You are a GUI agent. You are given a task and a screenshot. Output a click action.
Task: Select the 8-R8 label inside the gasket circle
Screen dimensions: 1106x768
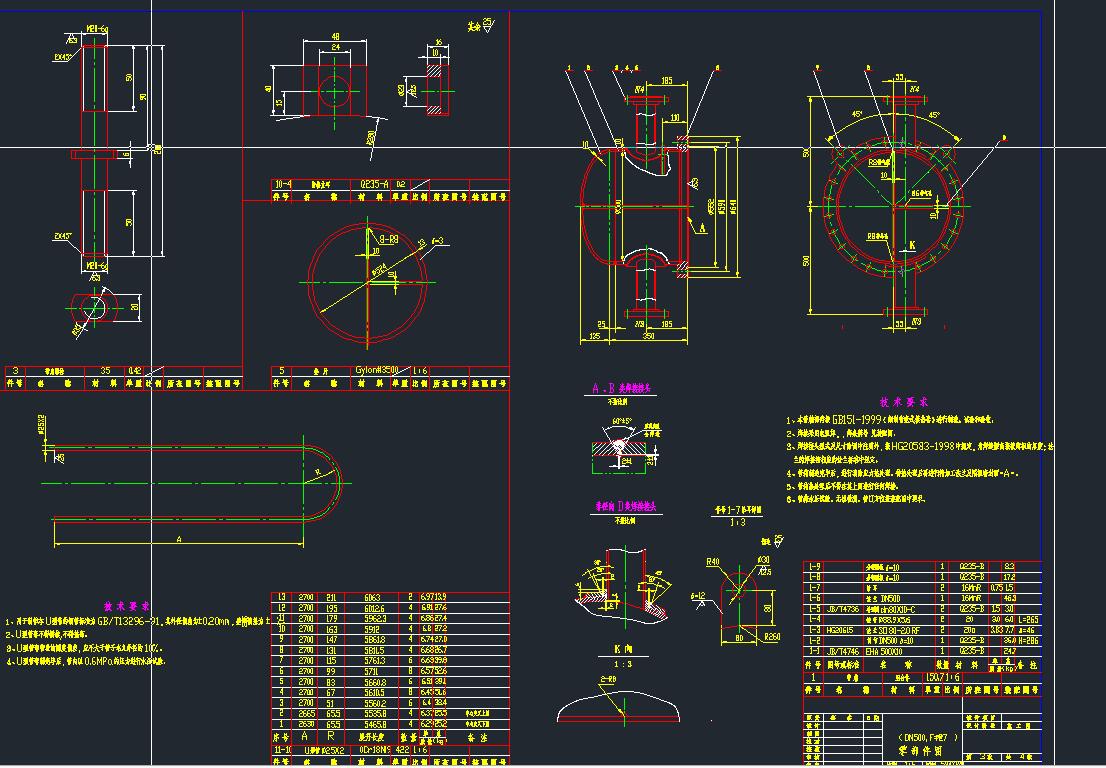point(389,239)
